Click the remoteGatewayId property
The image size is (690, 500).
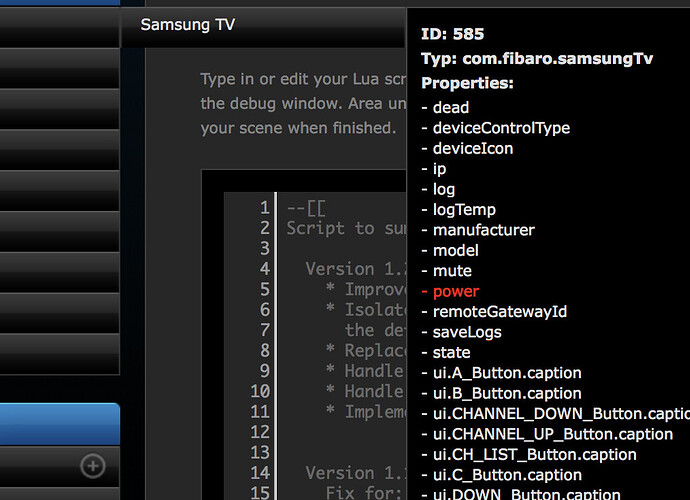[499, 311]
